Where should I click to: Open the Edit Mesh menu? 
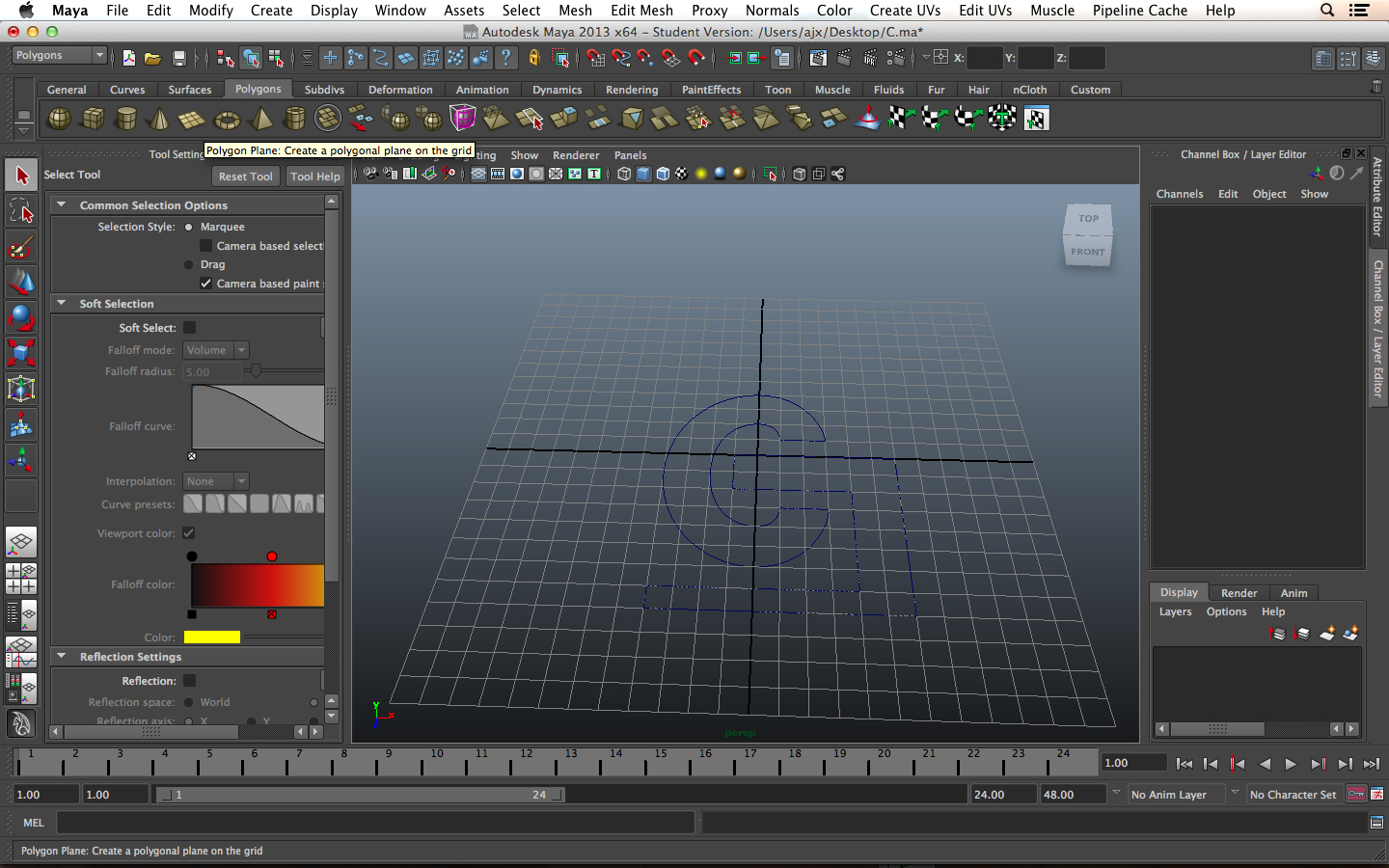(x=641, y=11)
